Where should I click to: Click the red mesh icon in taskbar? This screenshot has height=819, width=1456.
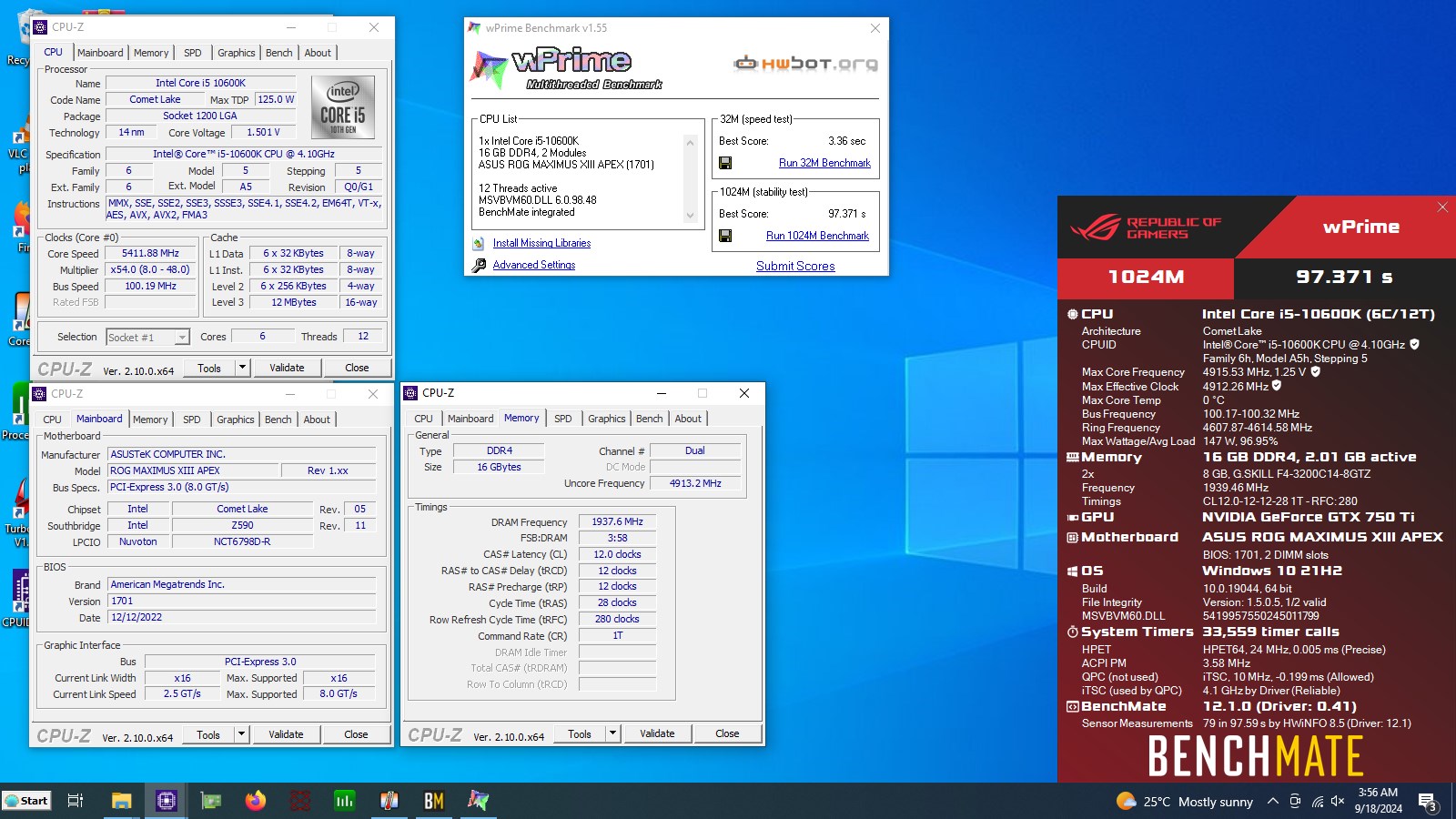tap(300, 801)
